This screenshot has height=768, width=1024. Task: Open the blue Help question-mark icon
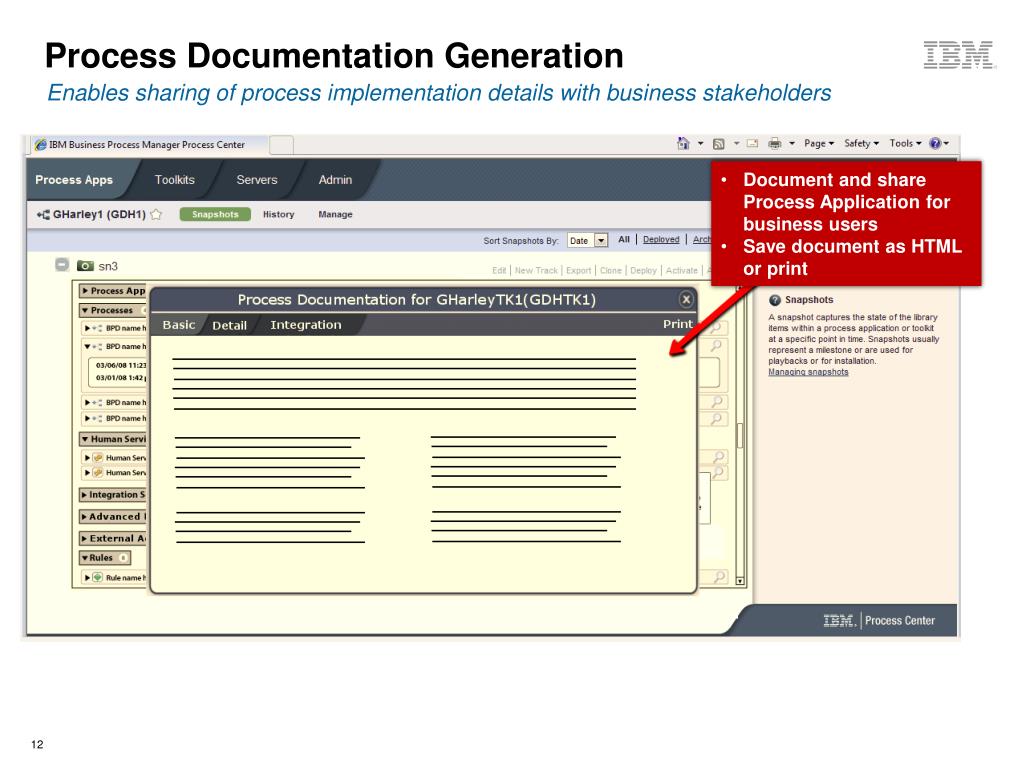[935, 144]
